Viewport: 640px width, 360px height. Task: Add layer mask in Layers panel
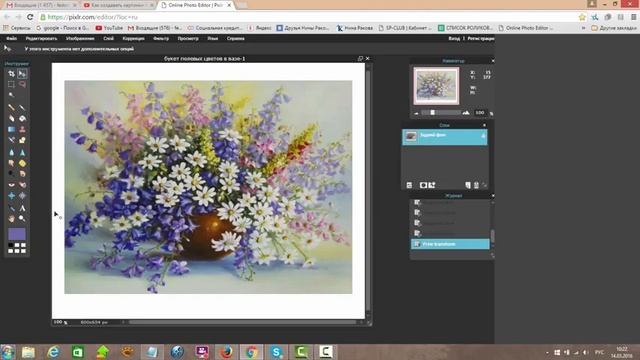pos(423,185)
